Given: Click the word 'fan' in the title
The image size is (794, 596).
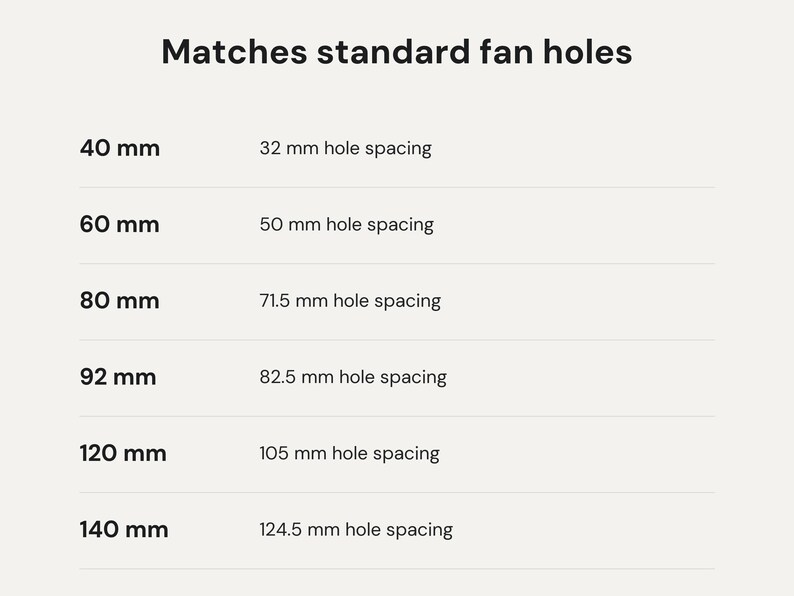Looking at the screenshot, I should click(x=507, y=52).
